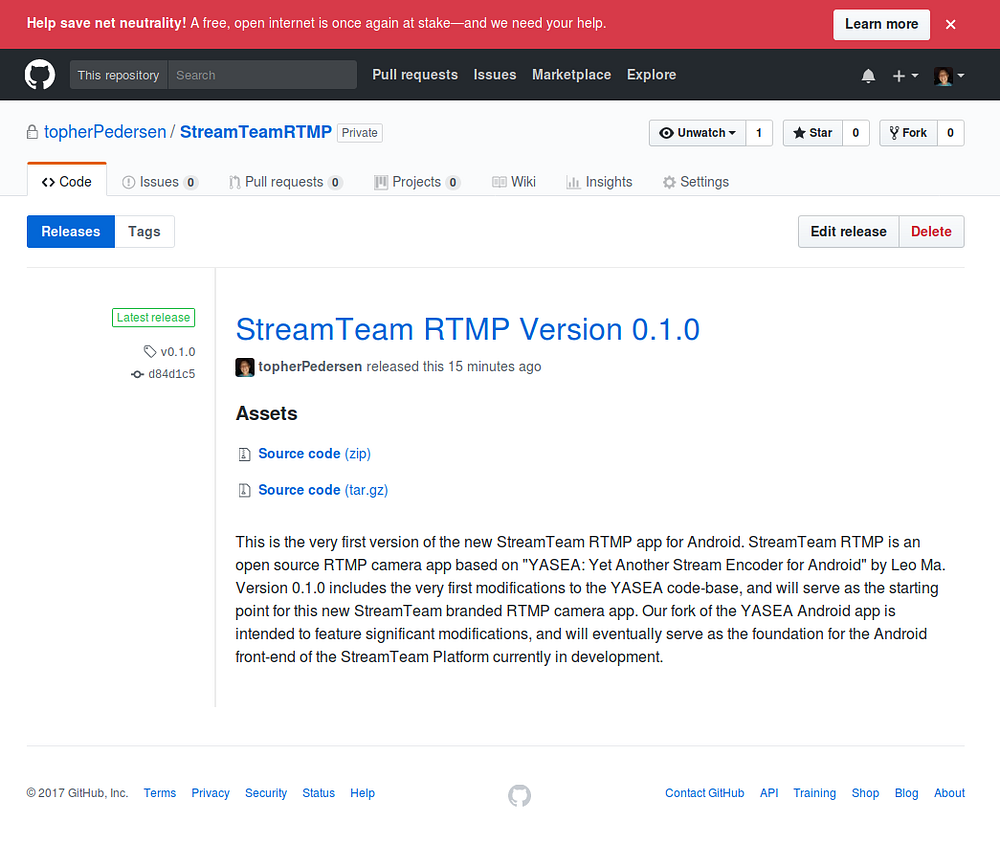Open Contact GitHub in the footer
Screen dimensions: 1000x844
point(705,793)
